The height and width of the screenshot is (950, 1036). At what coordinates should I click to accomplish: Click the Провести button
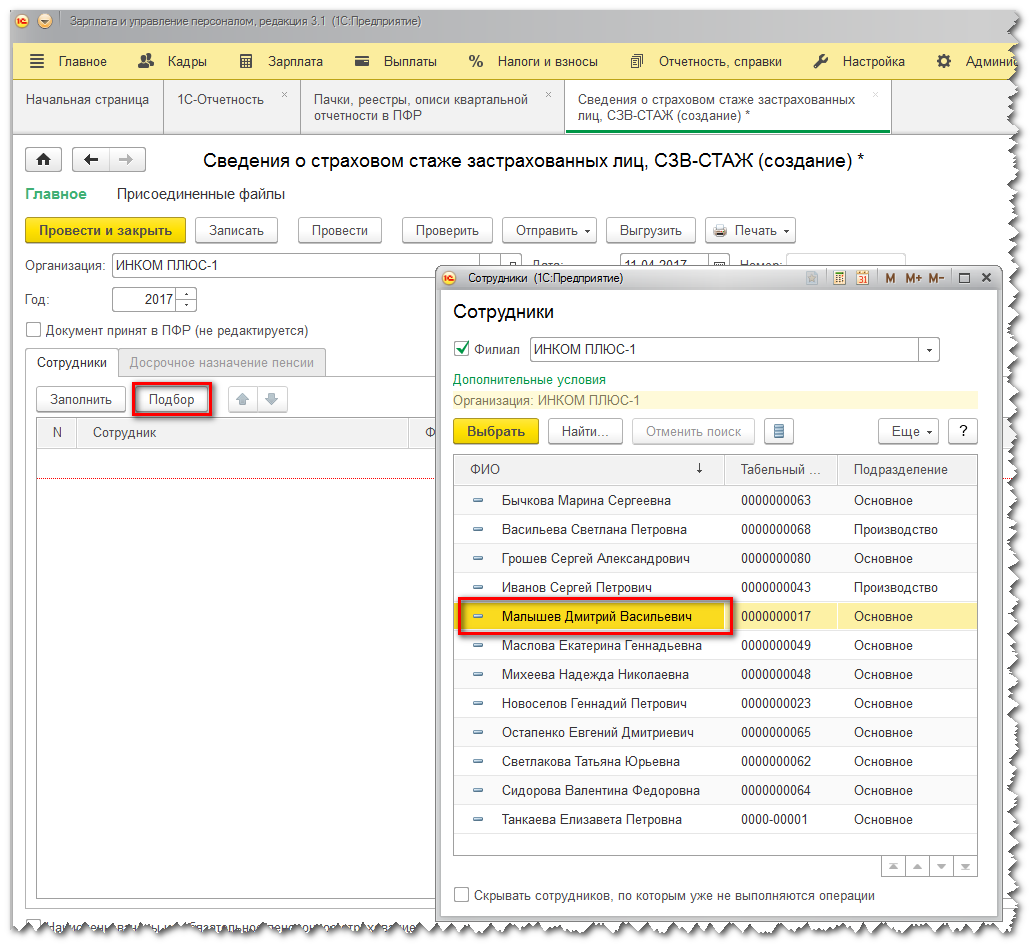(x=340, y=231)
